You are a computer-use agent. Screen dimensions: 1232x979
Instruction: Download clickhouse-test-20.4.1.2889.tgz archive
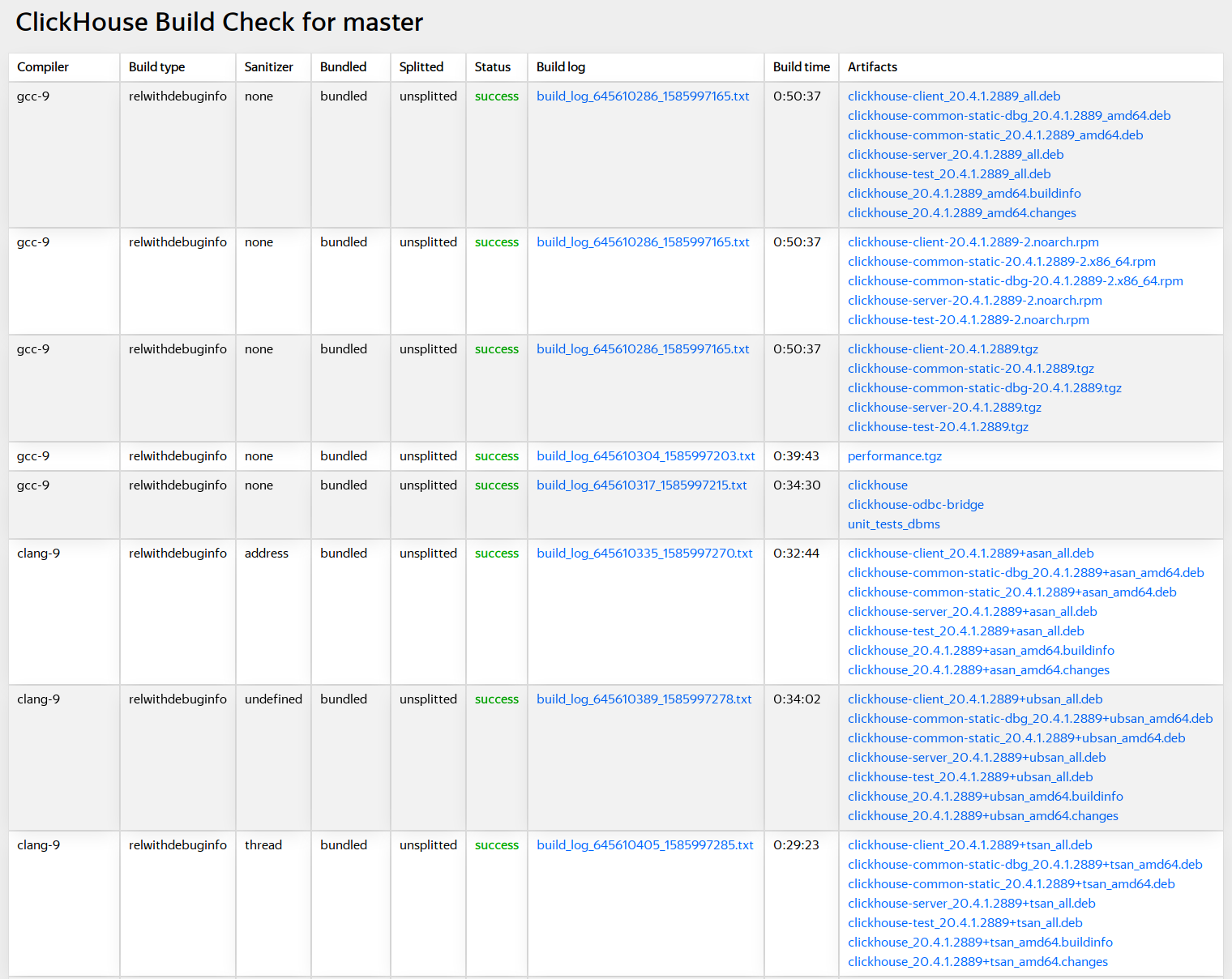coord(938,427)
